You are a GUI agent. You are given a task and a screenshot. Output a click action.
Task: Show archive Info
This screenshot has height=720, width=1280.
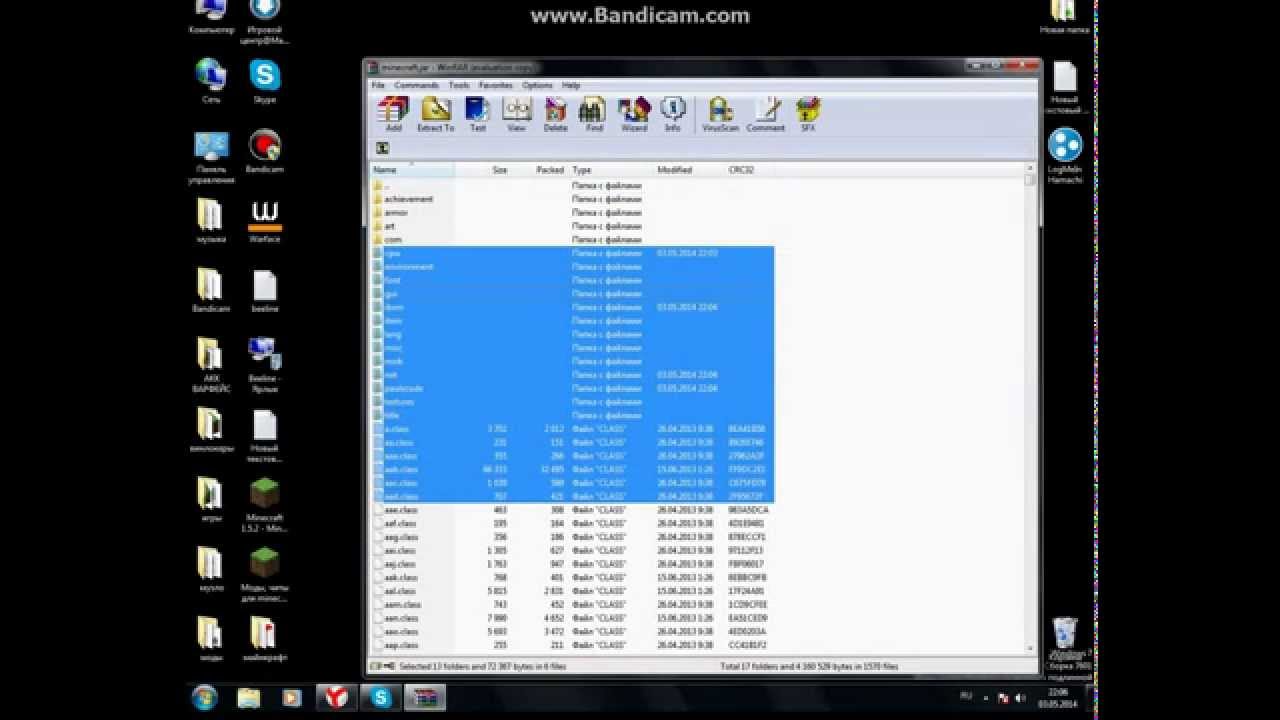(673, 114)
